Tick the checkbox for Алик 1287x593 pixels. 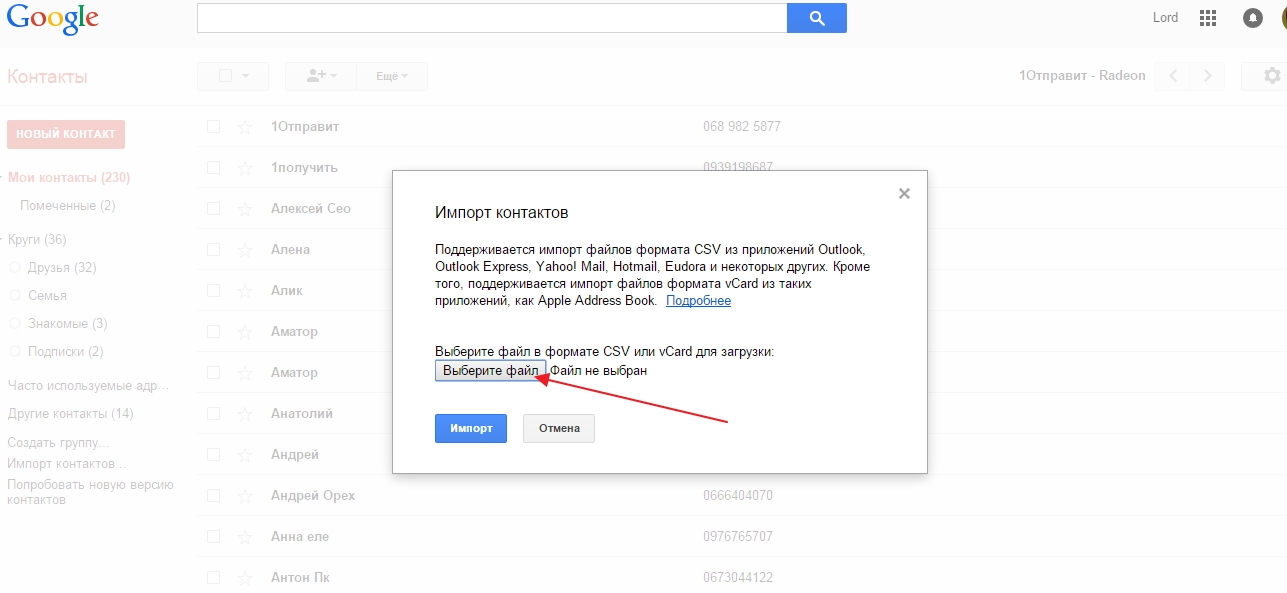(x=213, y=291)
